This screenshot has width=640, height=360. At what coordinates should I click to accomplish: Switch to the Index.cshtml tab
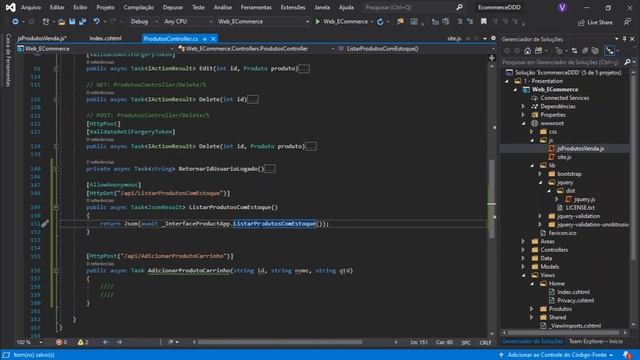(x=105, y=38)
